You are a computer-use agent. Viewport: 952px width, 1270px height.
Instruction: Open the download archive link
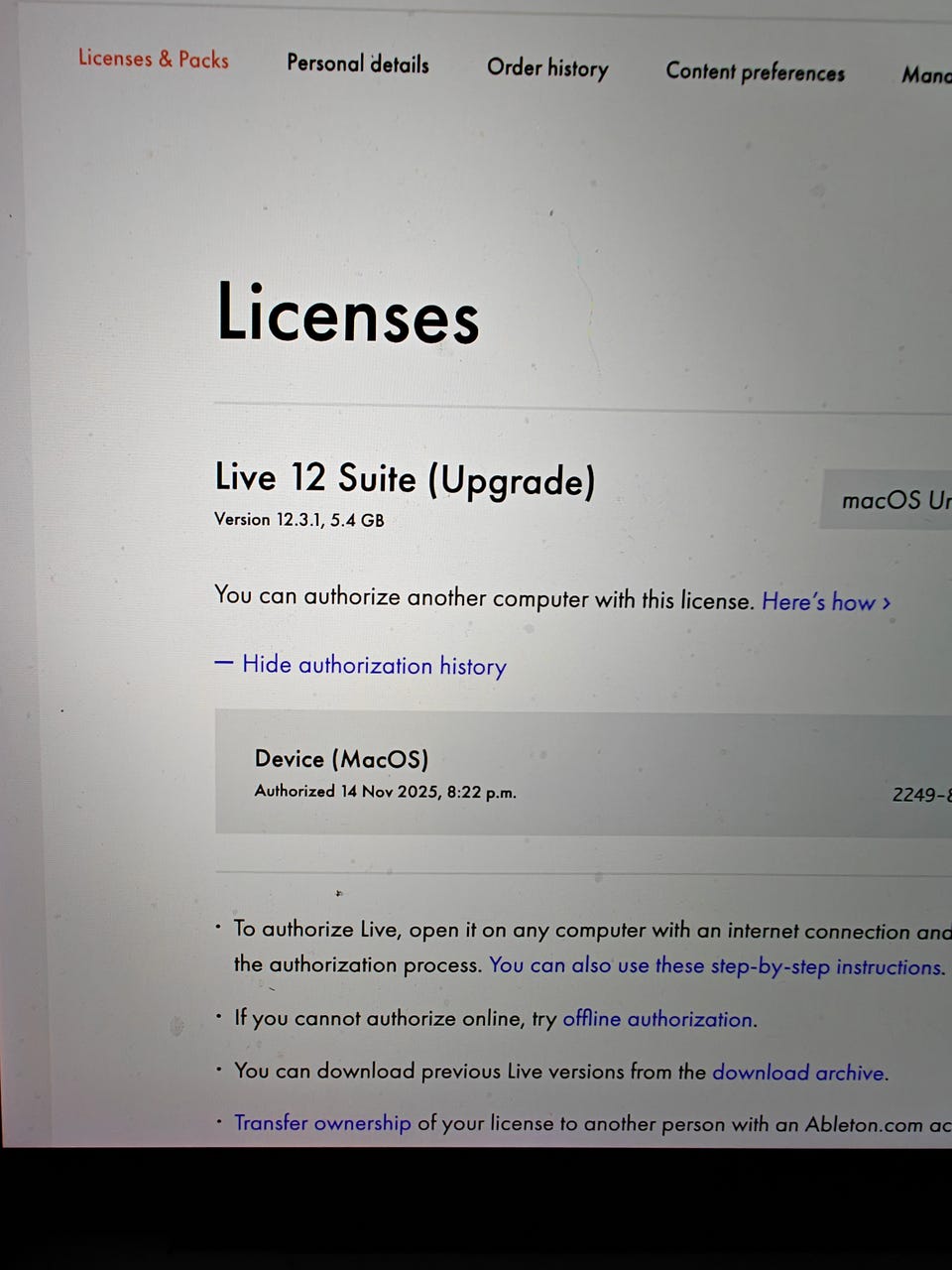tap(798, 1072)
